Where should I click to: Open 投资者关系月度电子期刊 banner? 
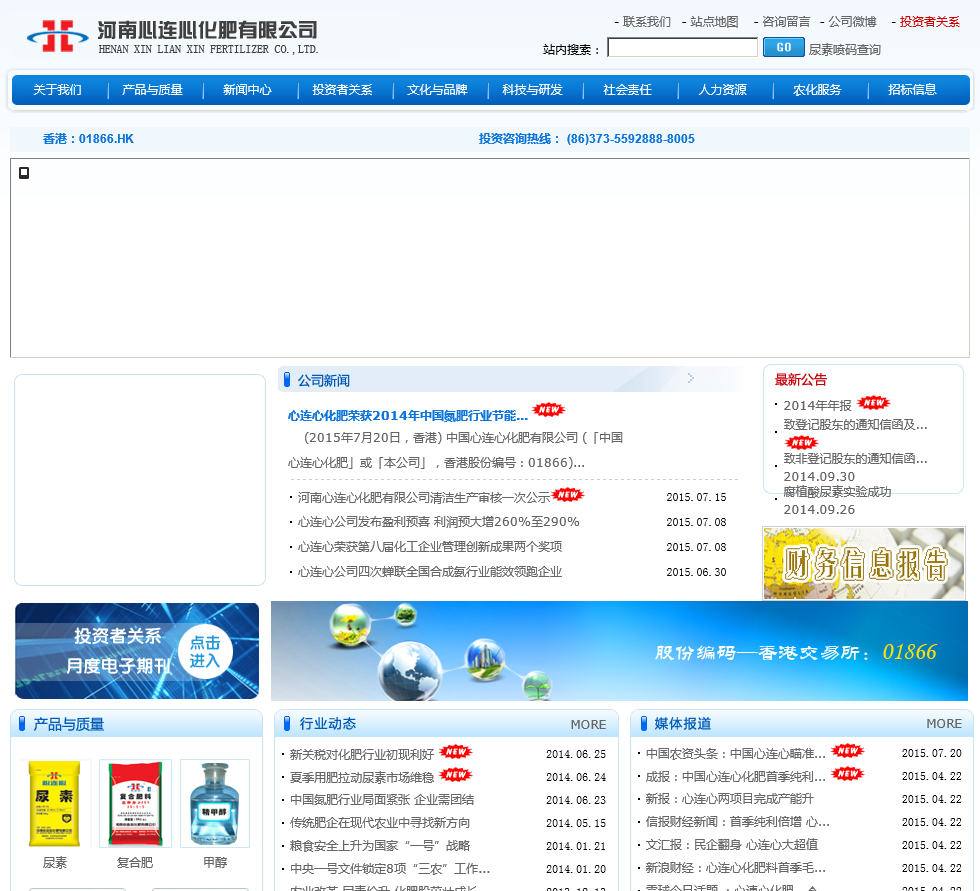coord(137,650)
